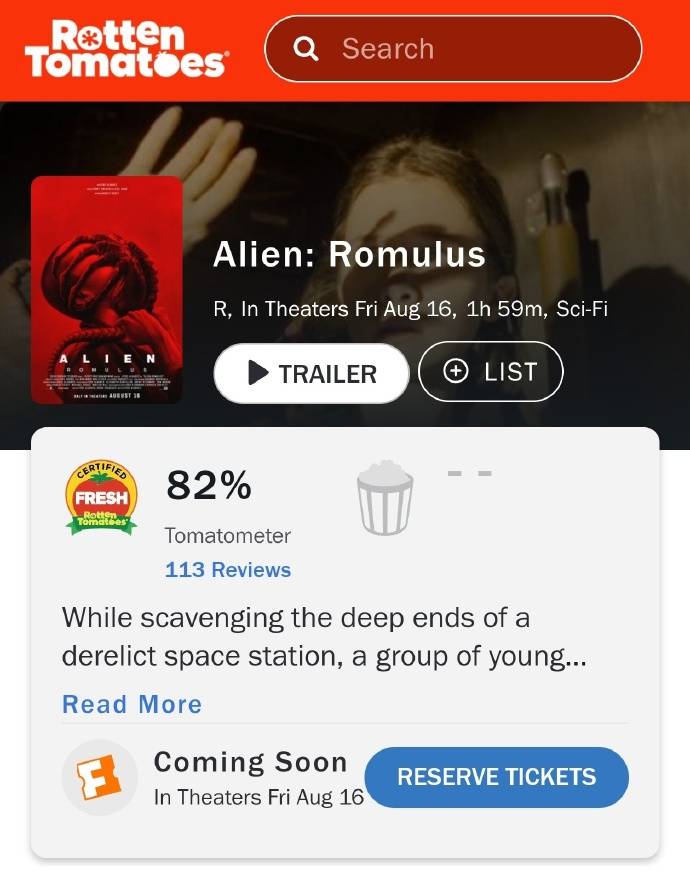Click the Certified Fresh badge icon

(101, 497)
